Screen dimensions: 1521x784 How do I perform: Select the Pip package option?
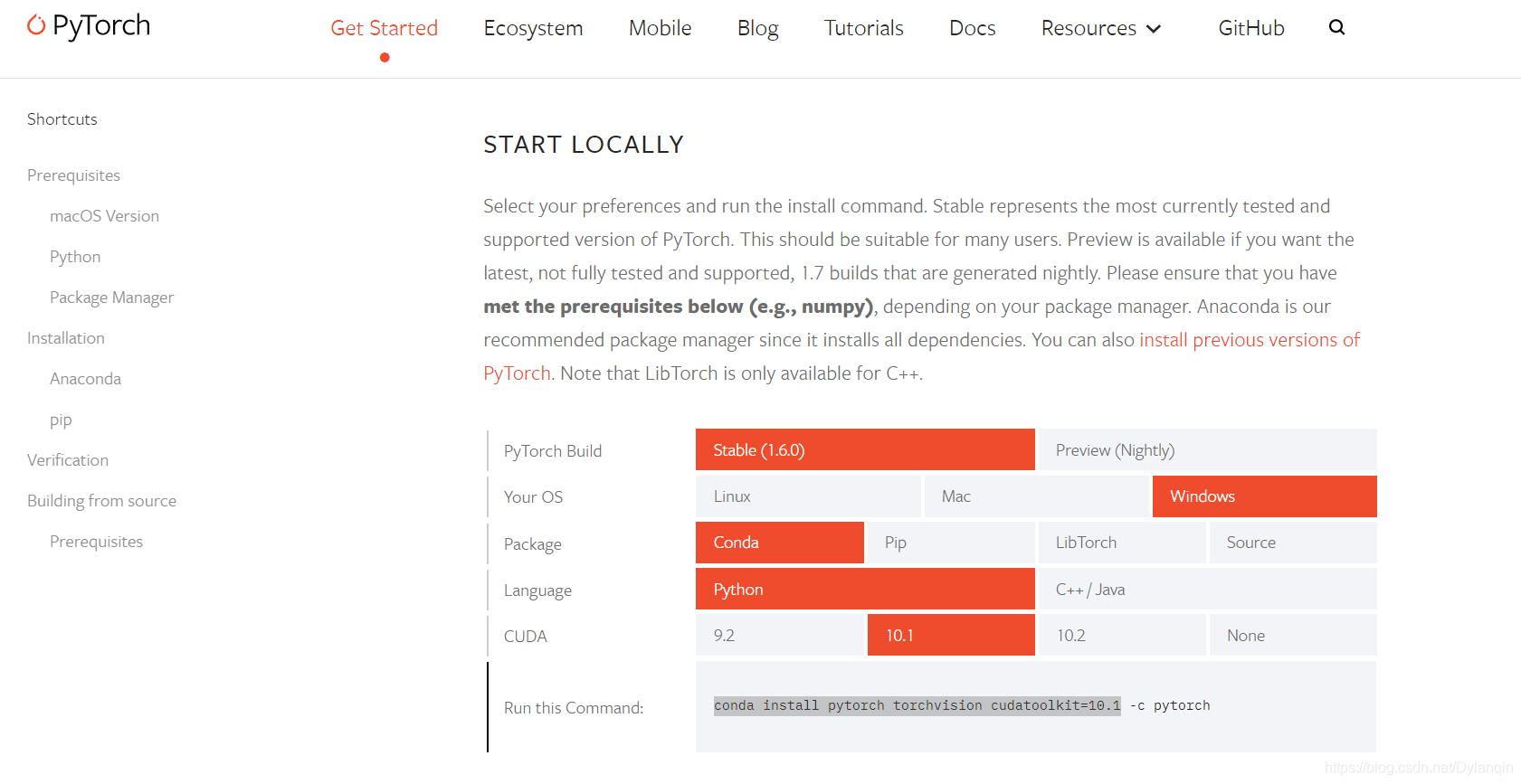tap(951, 543)
